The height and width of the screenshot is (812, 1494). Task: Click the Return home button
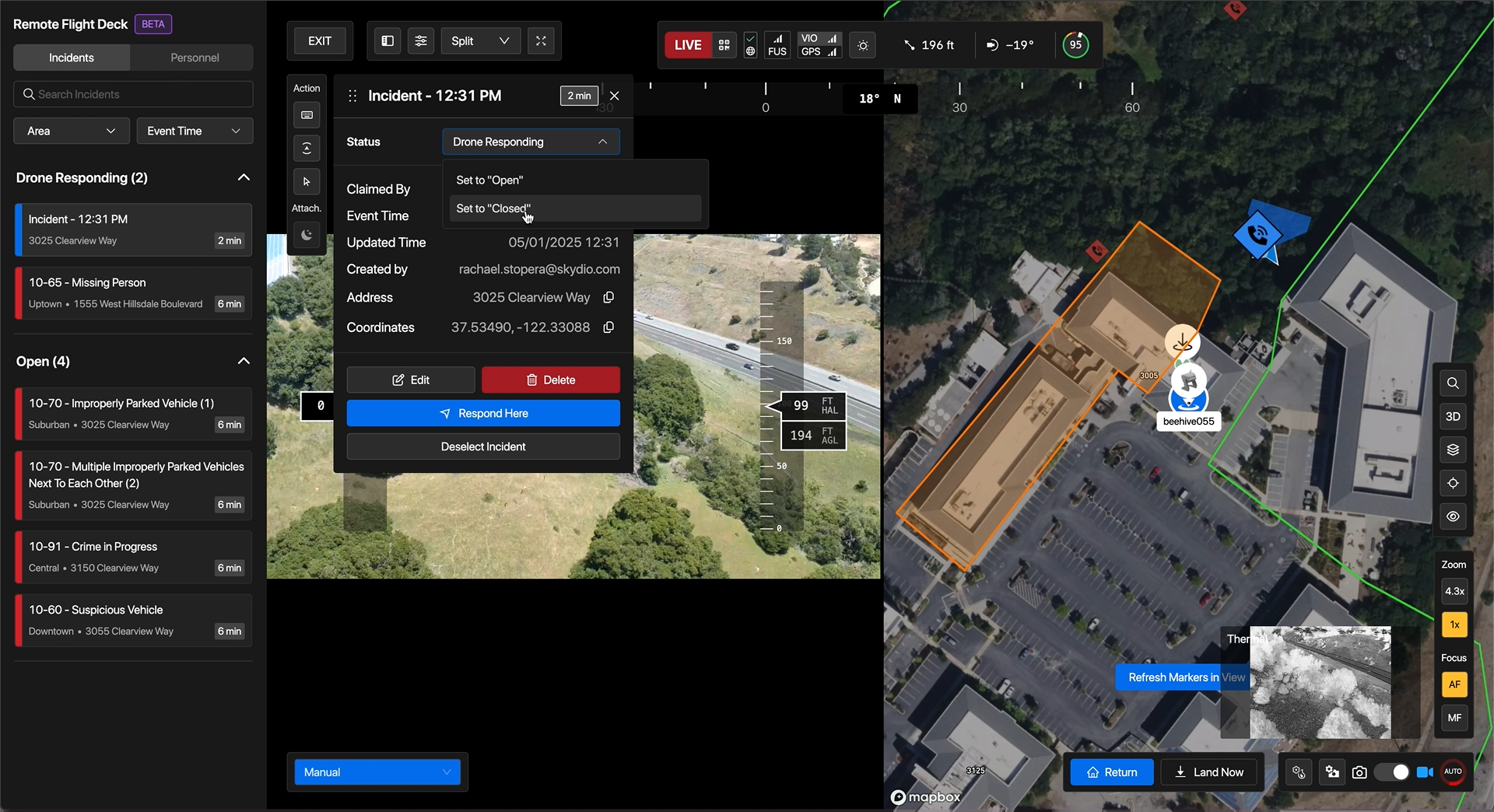pyautogui.click(x=1112, y=772)
